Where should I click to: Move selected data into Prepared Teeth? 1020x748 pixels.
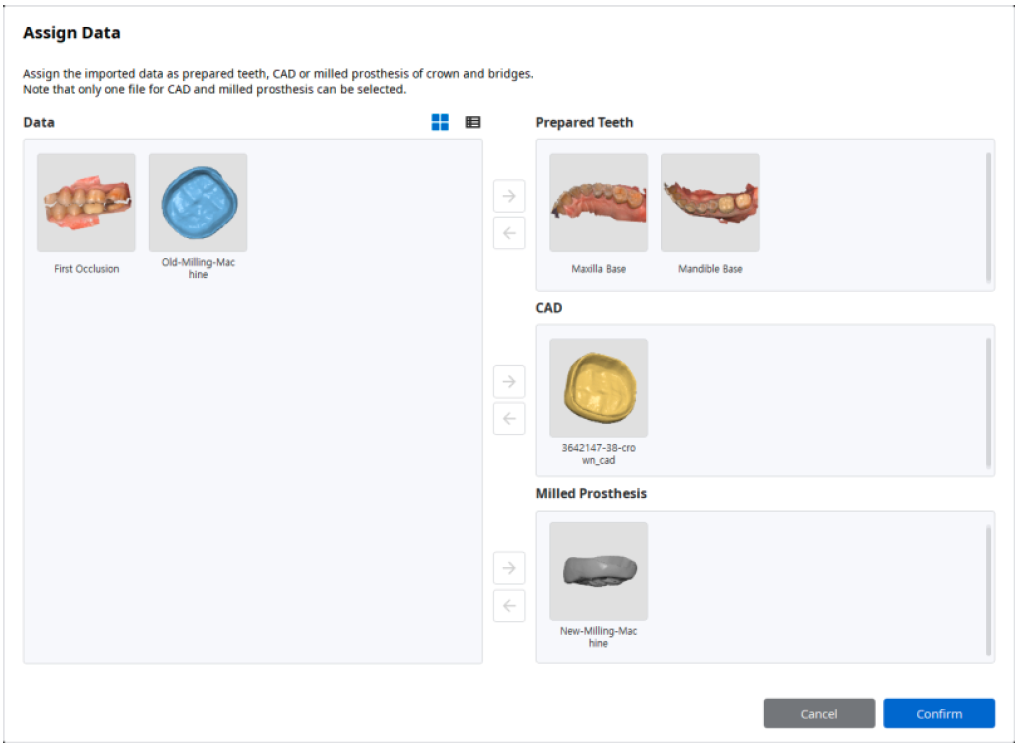(x=509, y=196)
